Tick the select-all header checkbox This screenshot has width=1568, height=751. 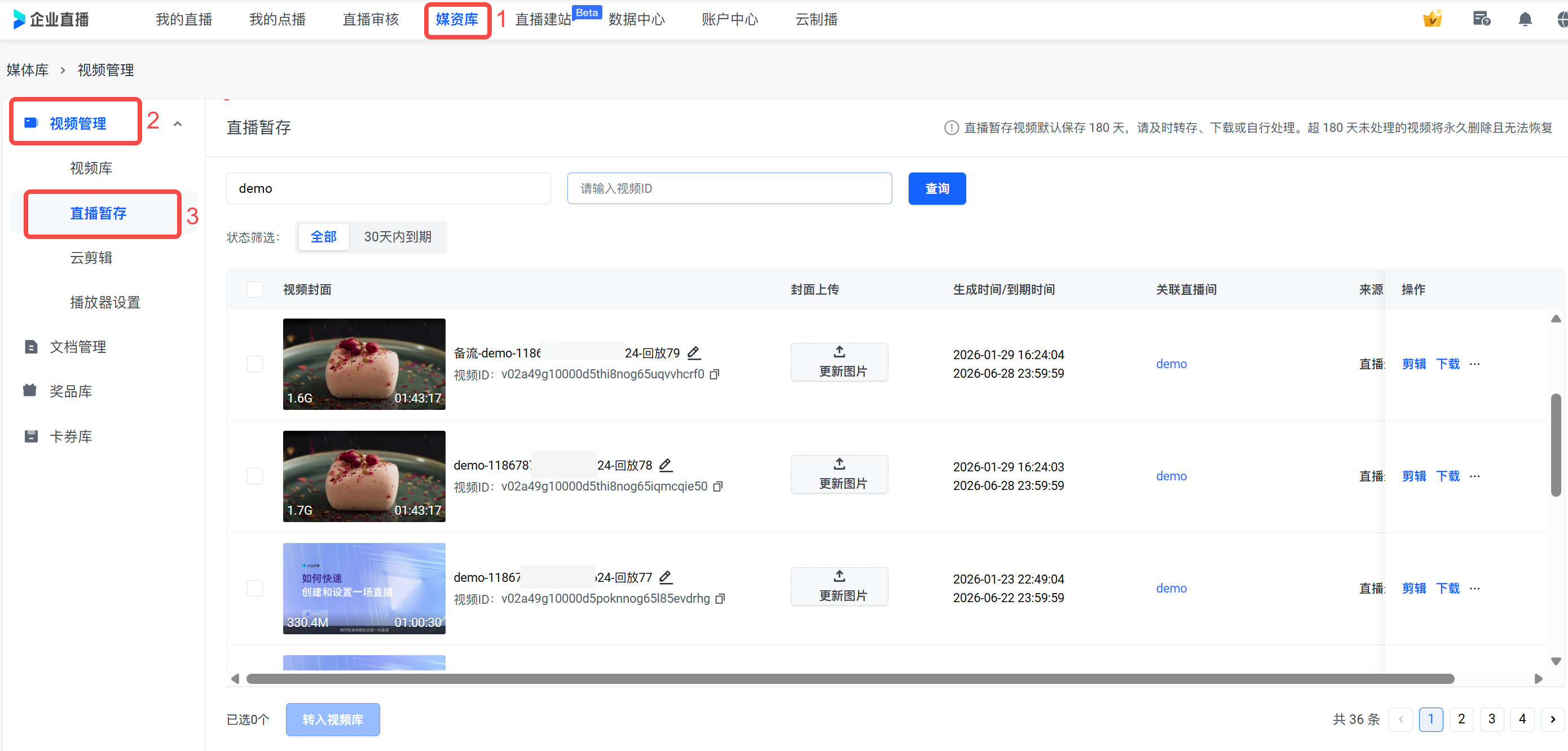click(x=254, y=290)
